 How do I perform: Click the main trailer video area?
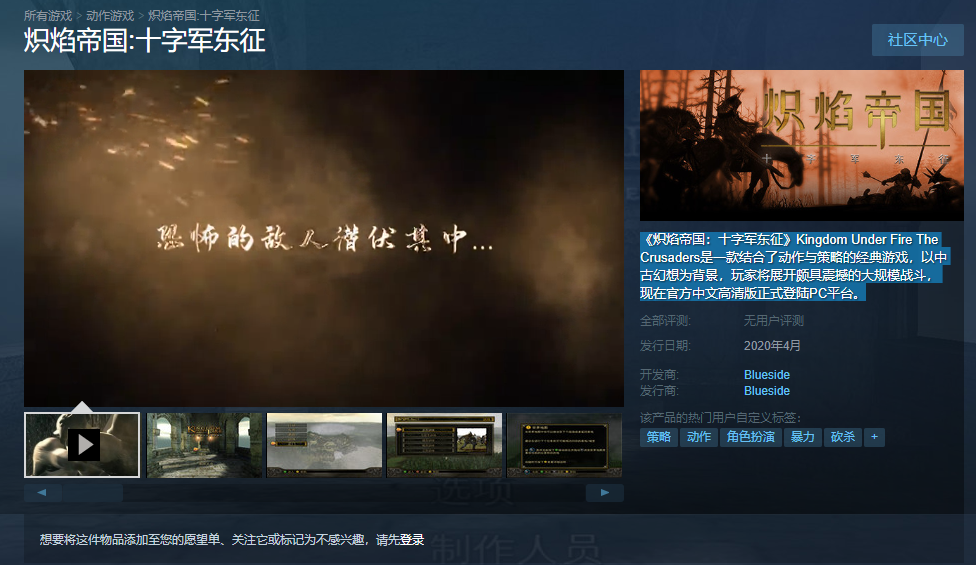(324, 238)
